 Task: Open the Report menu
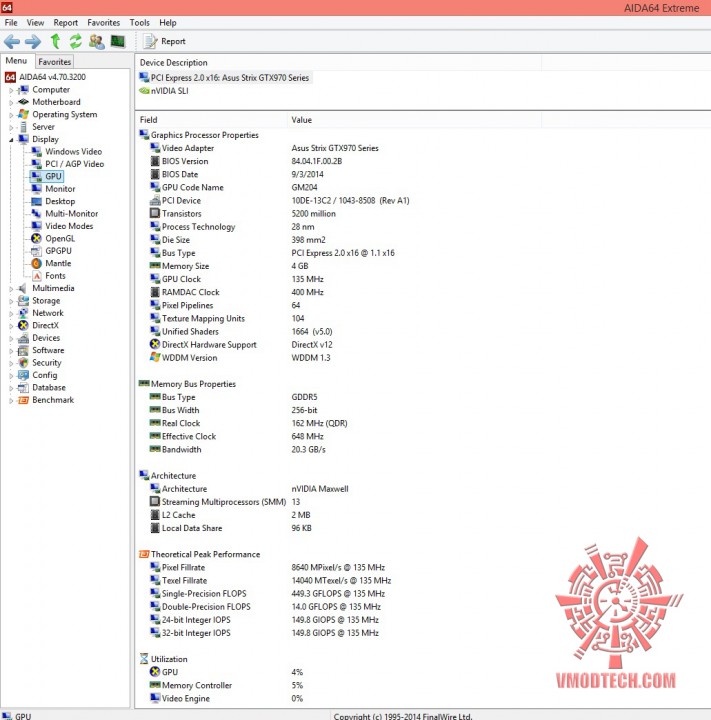(65, 22)
